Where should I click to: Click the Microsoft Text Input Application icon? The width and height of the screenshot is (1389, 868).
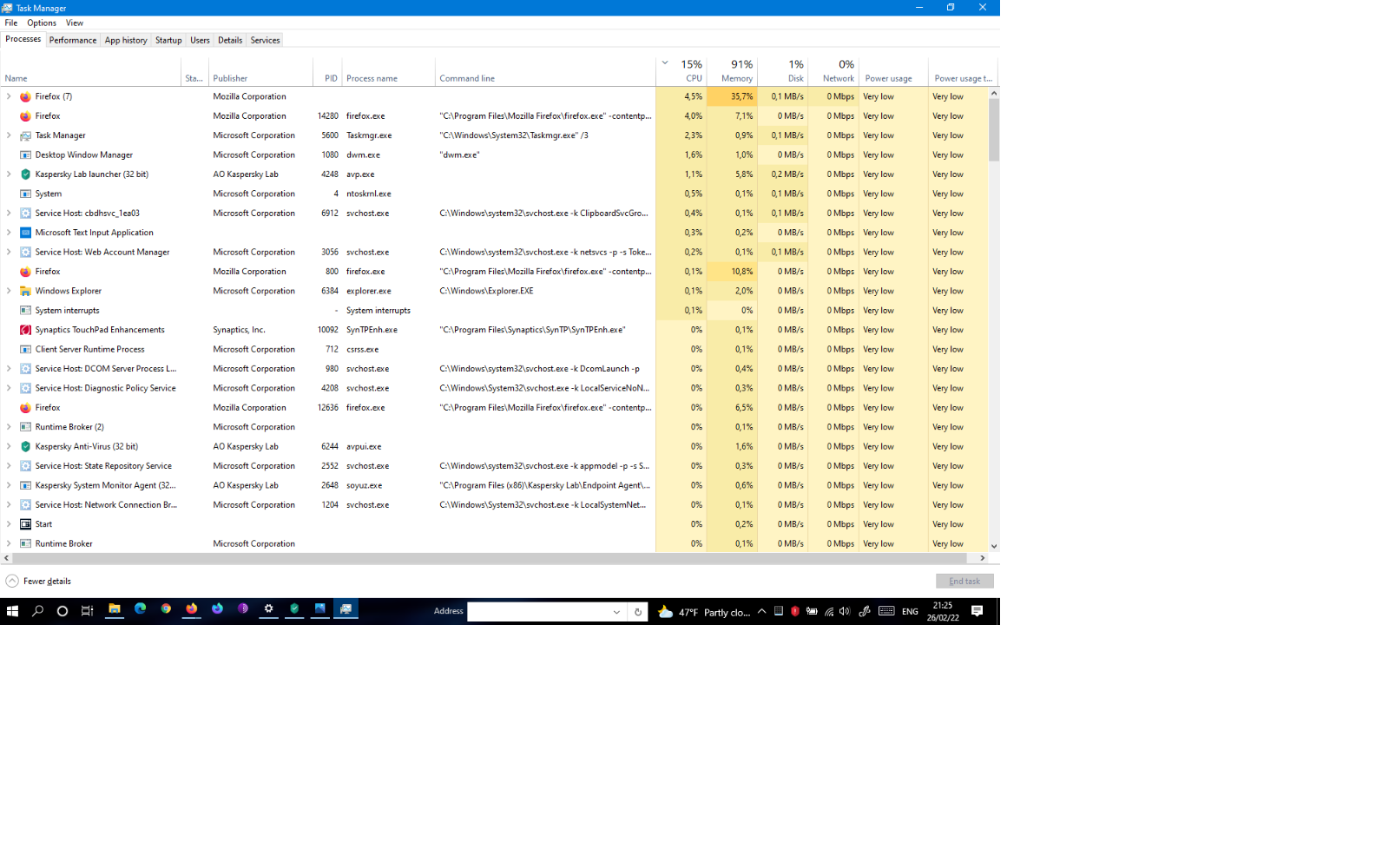(25, 233)
